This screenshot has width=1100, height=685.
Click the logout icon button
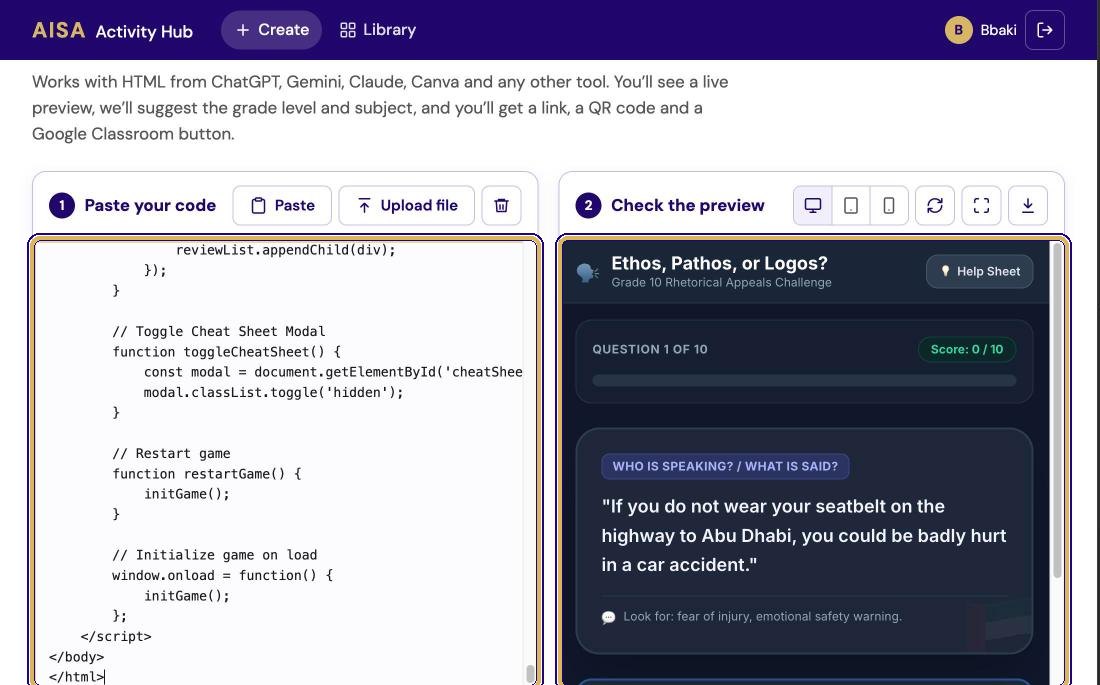1045,30
